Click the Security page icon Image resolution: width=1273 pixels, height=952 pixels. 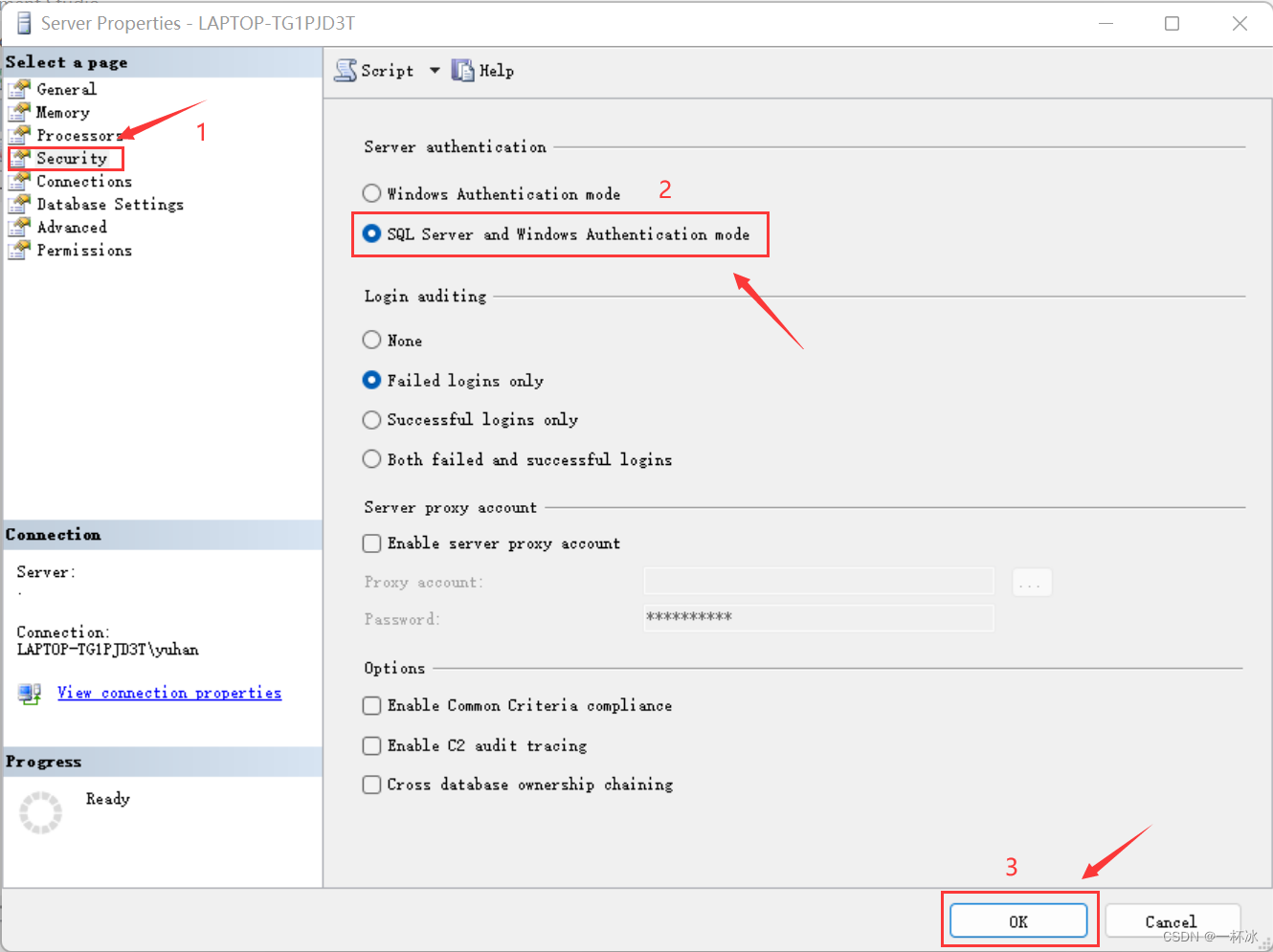[x=21, y=158]
